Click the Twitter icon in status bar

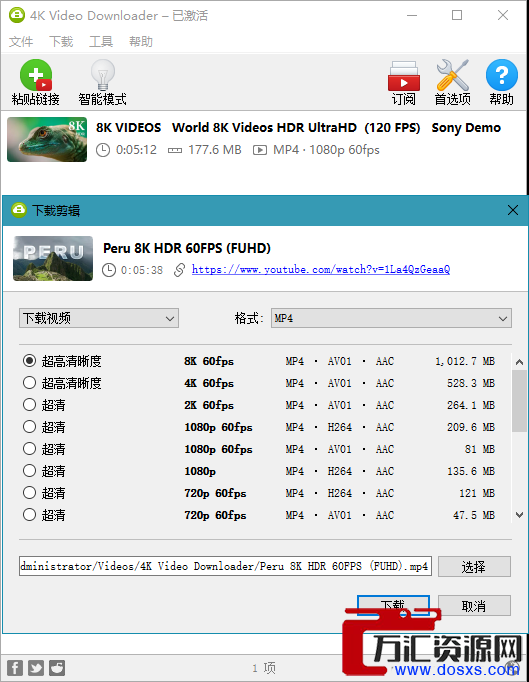[x=36, y=668]
